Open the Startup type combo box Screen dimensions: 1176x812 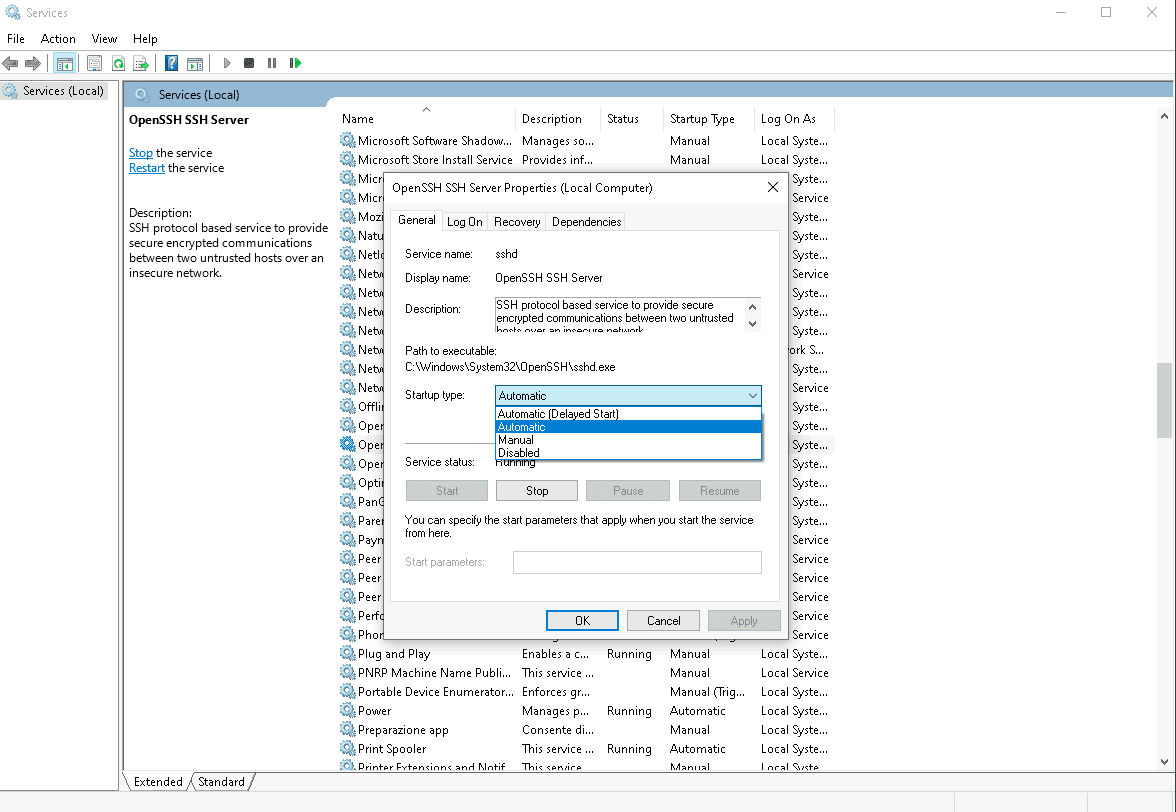click(x=628, y=395)
